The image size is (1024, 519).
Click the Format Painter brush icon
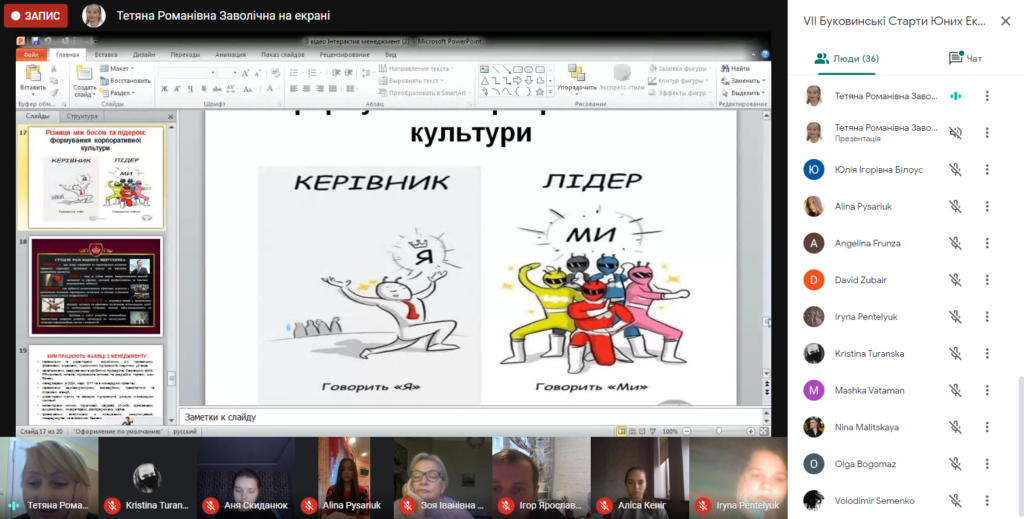[x=54, y=92]
